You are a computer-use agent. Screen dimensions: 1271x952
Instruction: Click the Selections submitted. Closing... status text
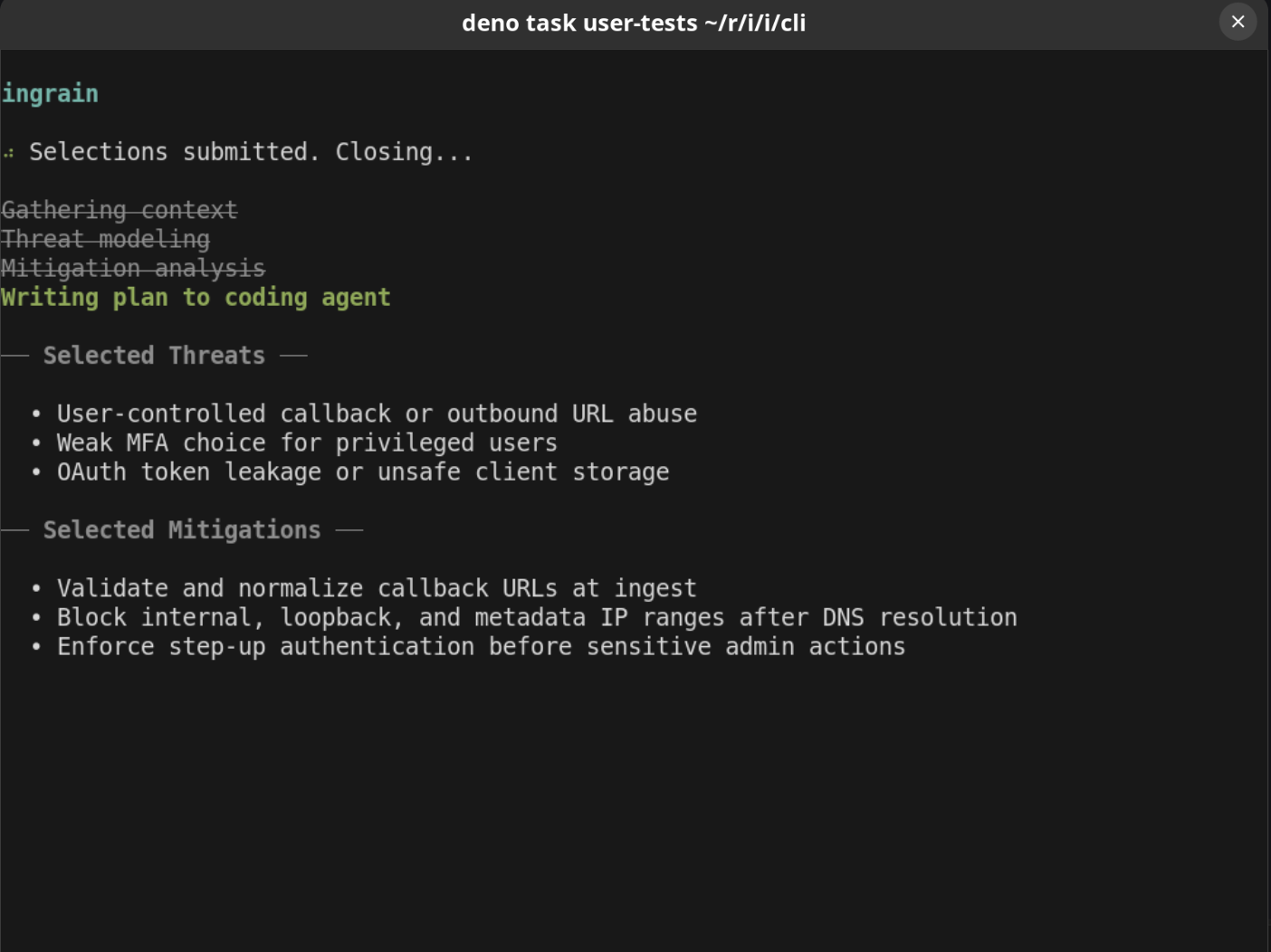point(251,152)
